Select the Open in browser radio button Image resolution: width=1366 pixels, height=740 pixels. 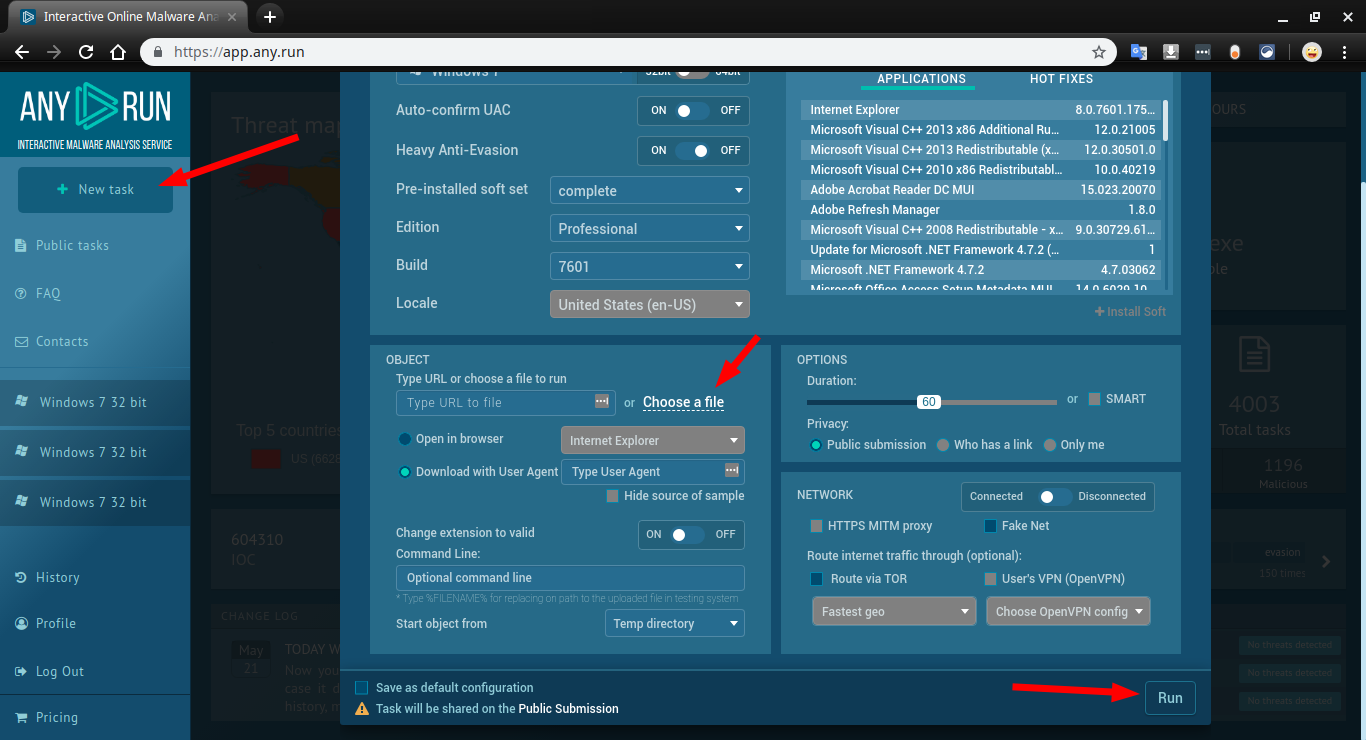tap(405, 439)
